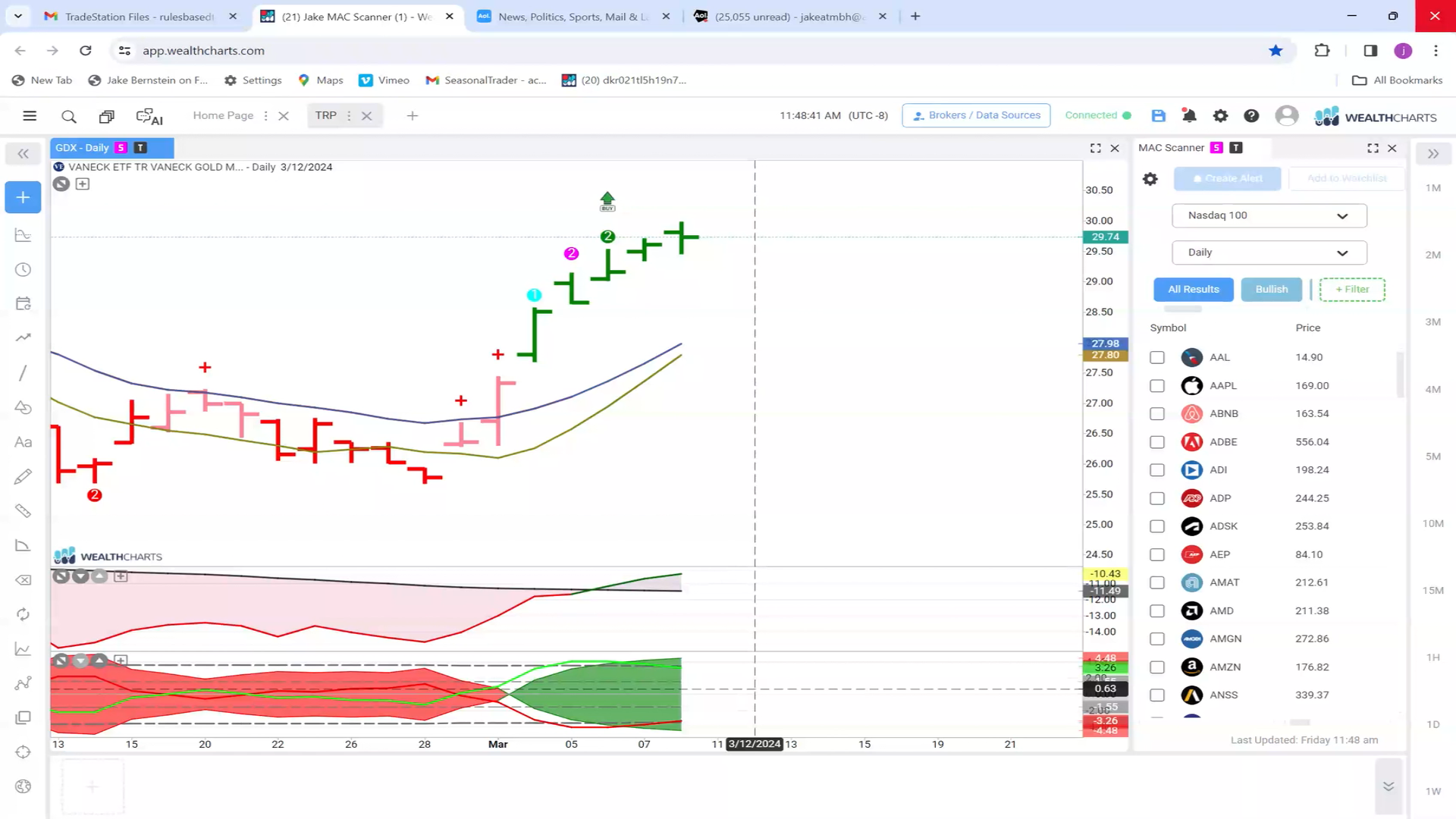1456x819 pixels.
Task: Open MAC Scanner settings gear
Action: pos(1150,179)
